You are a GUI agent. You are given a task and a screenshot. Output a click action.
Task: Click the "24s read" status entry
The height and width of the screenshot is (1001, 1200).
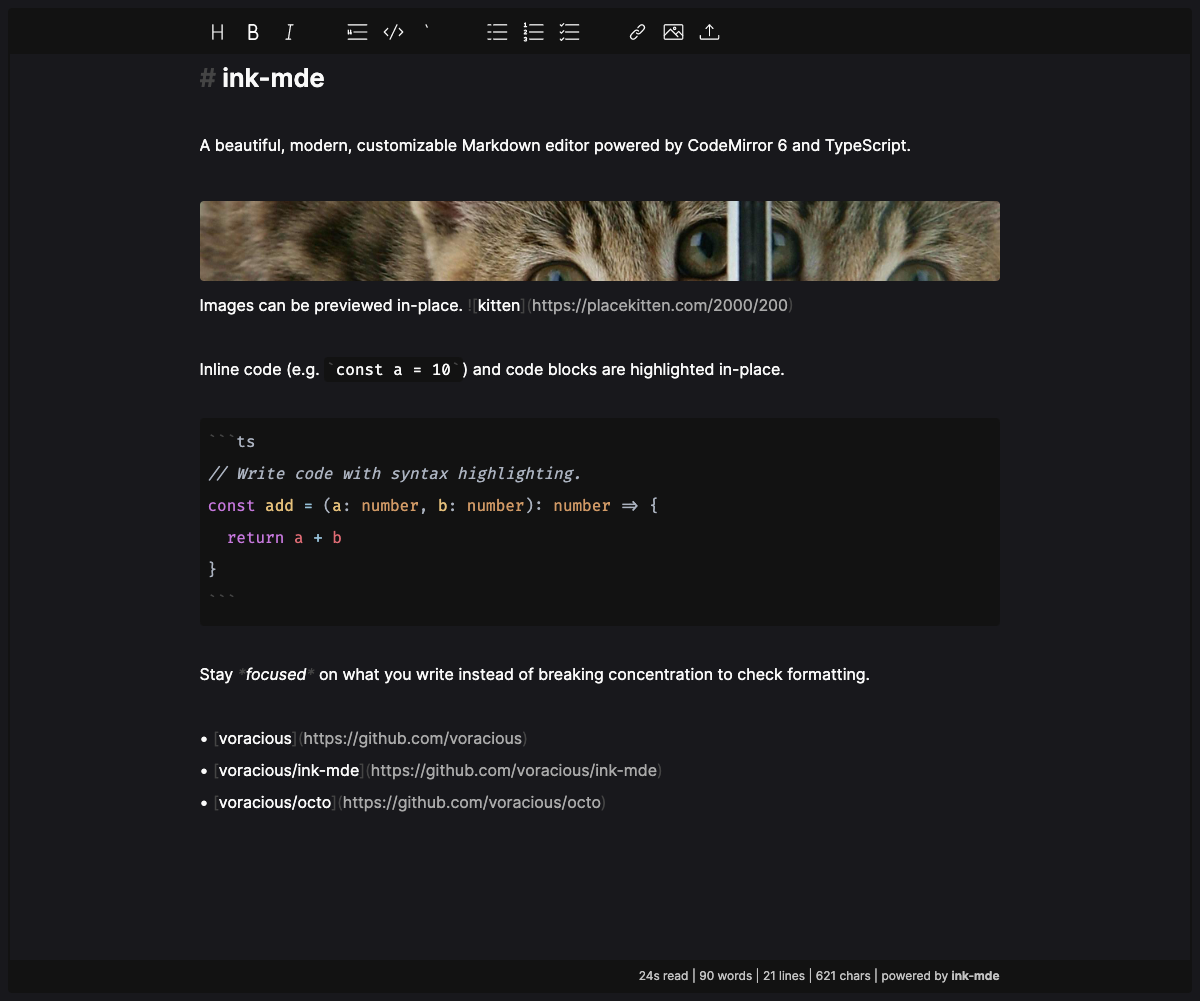[x=664, y=976]
